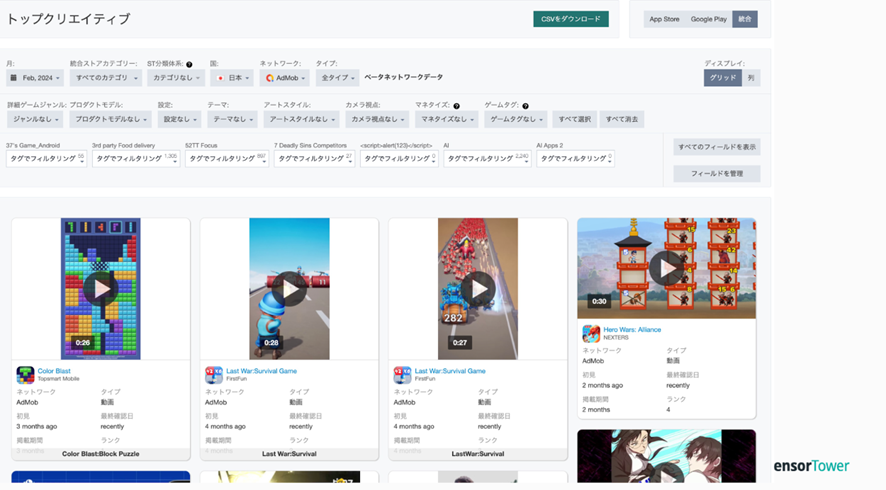Switch display to グリッド view
The image size is (886, 490).
(x=722, y=78)
